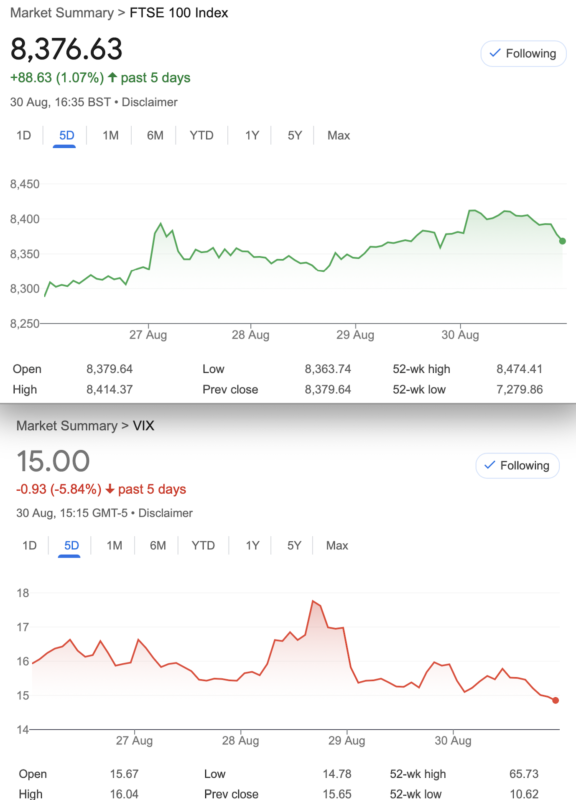Viewport: 576px width, 800px height.
Task: Select the 5D tab for FTSE 100
Action: pyautogui.click(x=66, y=135)
